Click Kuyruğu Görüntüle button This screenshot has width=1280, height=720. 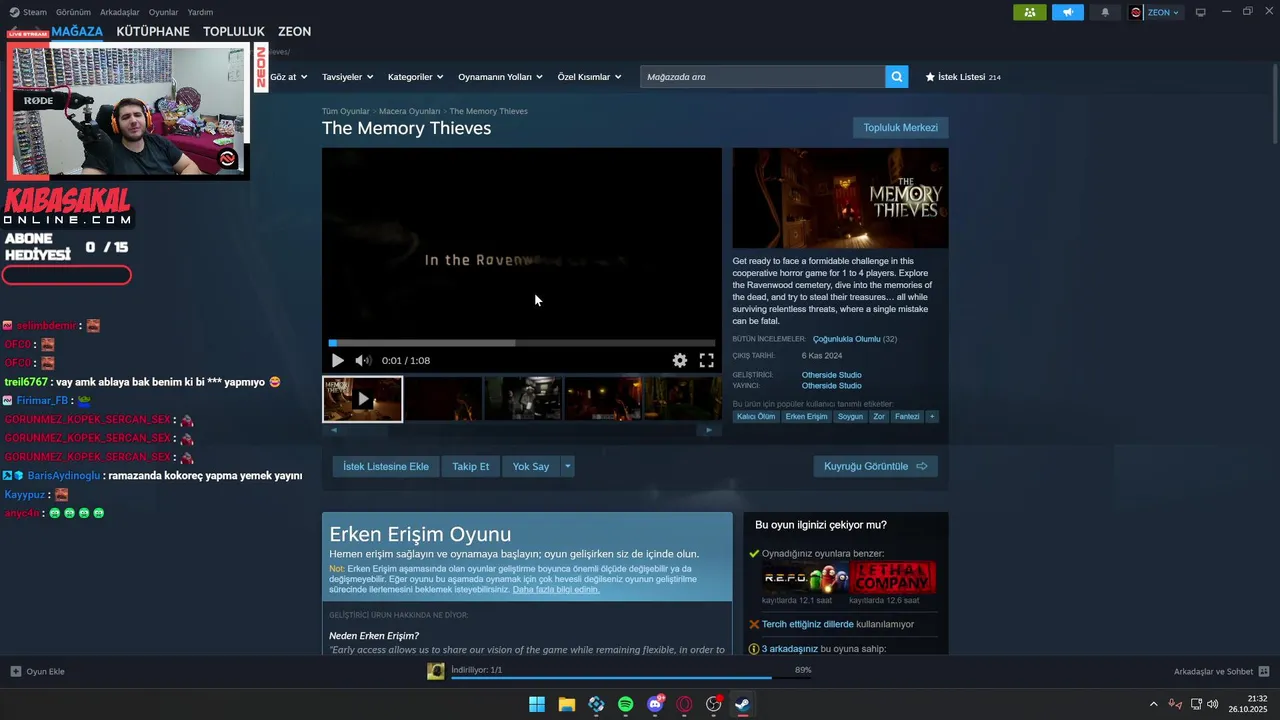875,466
